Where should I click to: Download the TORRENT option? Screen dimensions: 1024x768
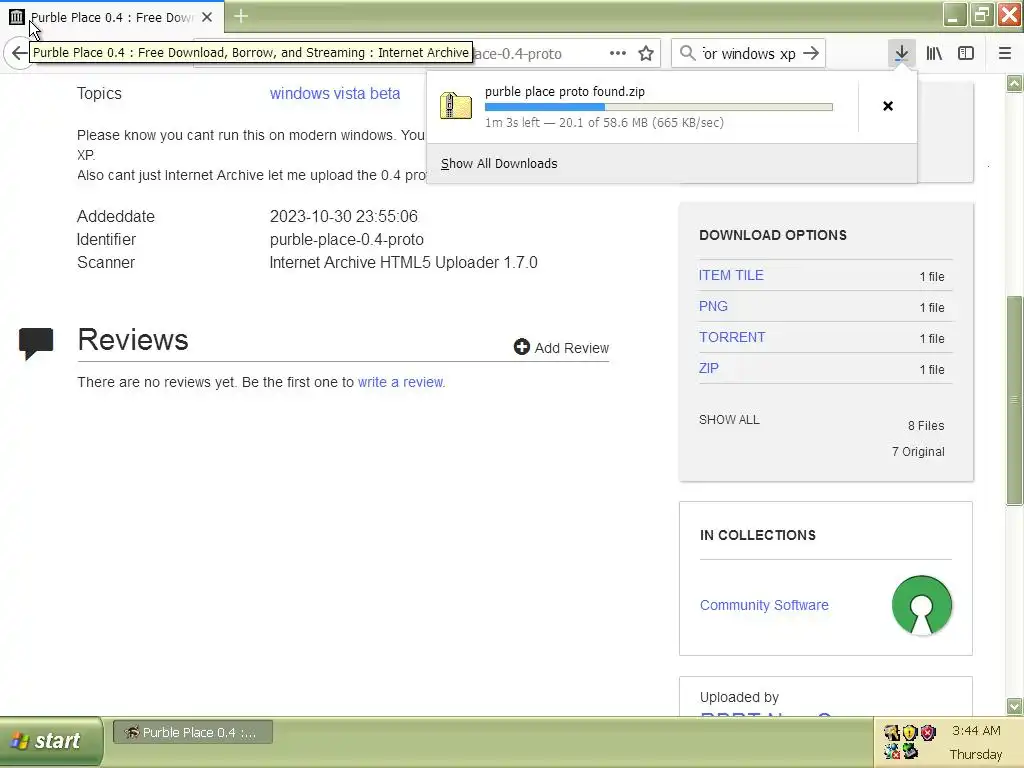(732, 337)
